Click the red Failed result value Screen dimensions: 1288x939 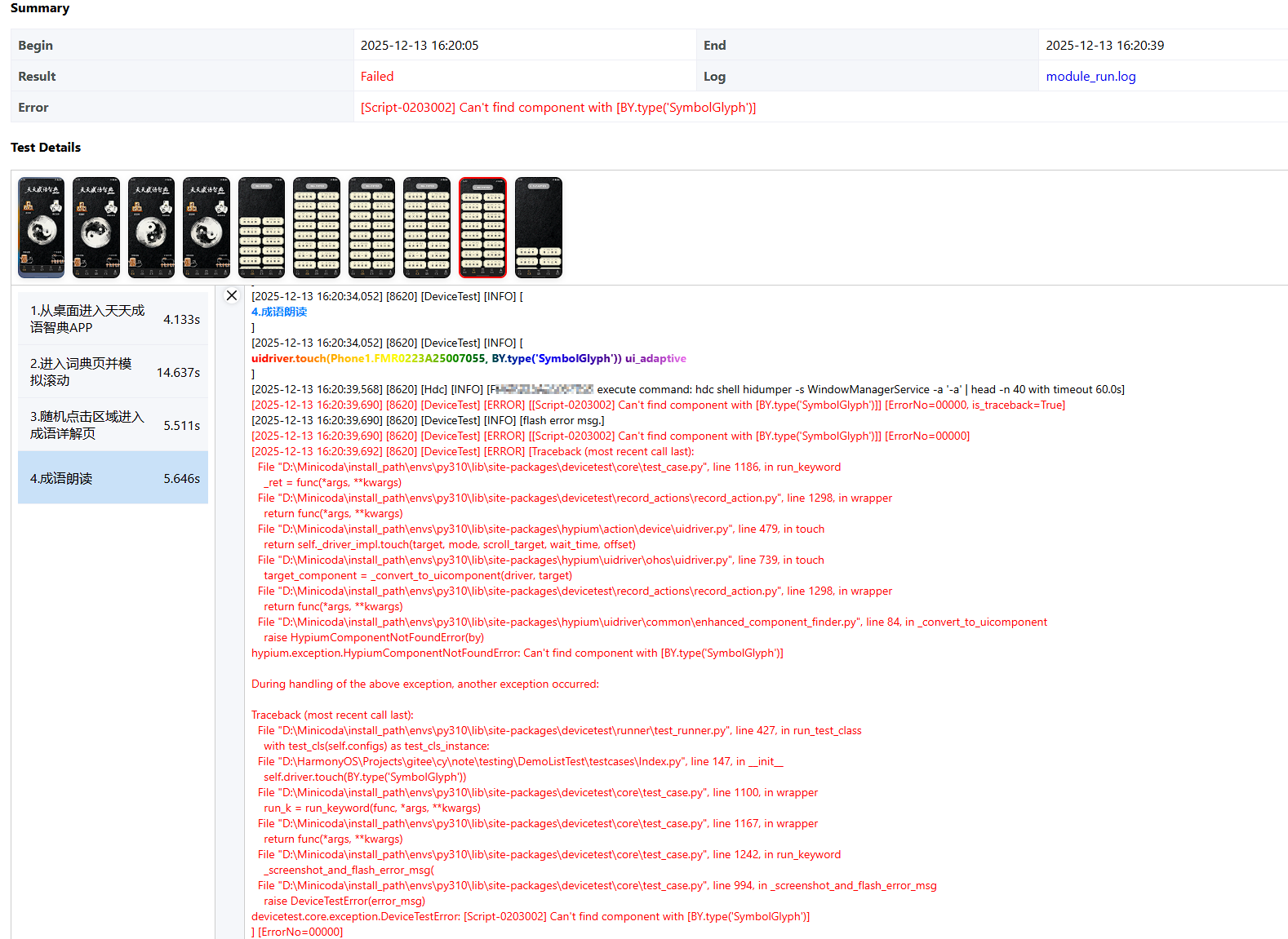tap(377, 77)
